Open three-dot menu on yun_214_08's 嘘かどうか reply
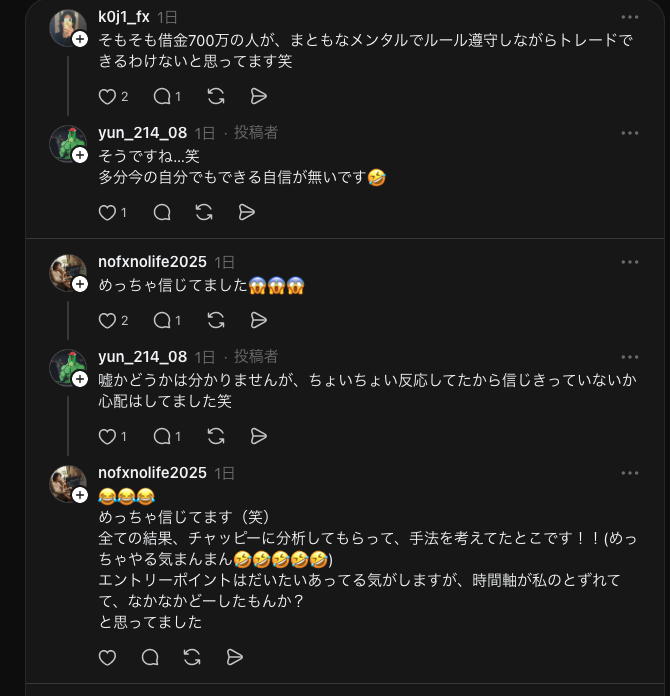This screenshot has width=670, height=696. pyautogui.click(x=629, y=357)
